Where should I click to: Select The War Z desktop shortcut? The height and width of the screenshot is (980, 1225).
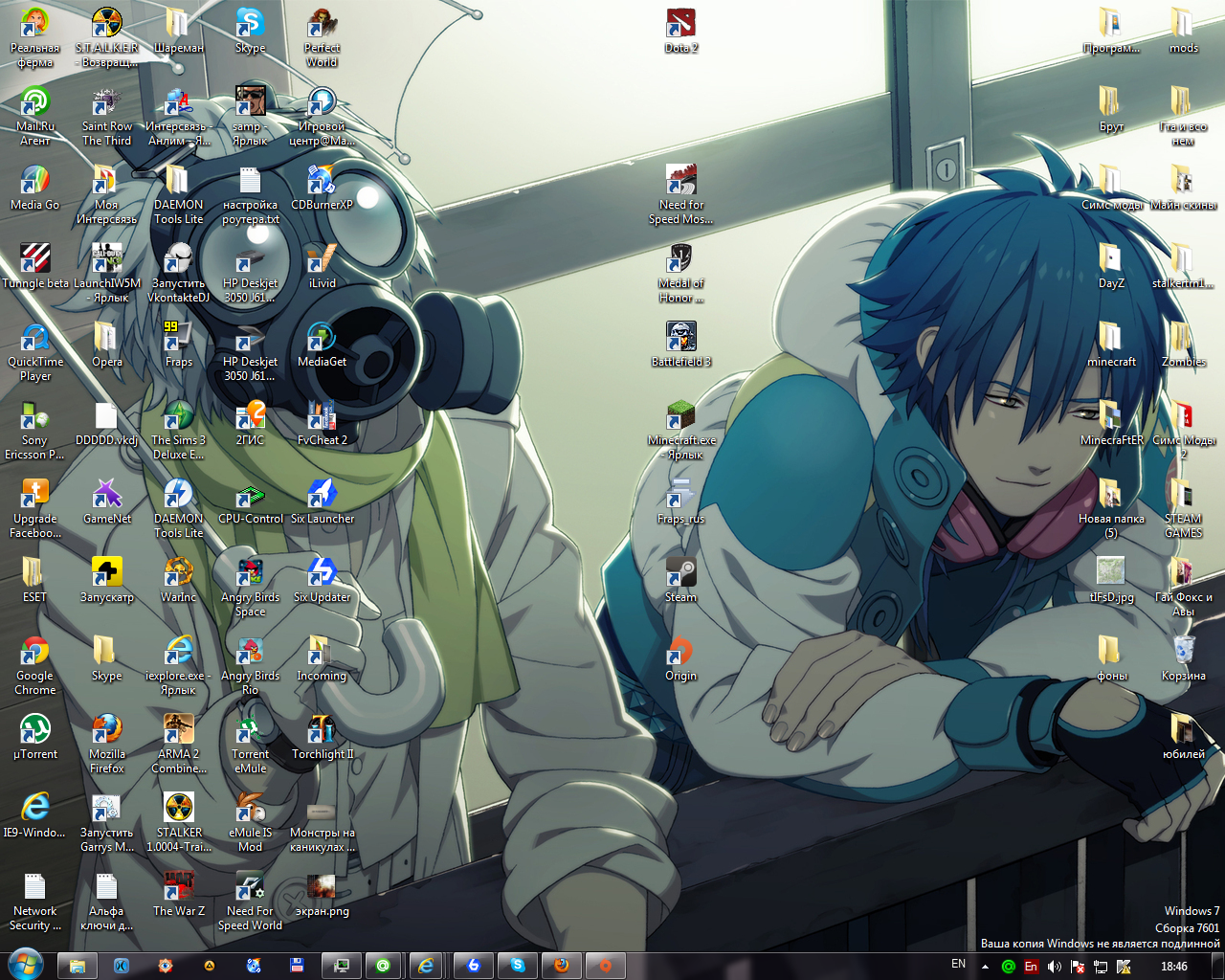point(178,893)
